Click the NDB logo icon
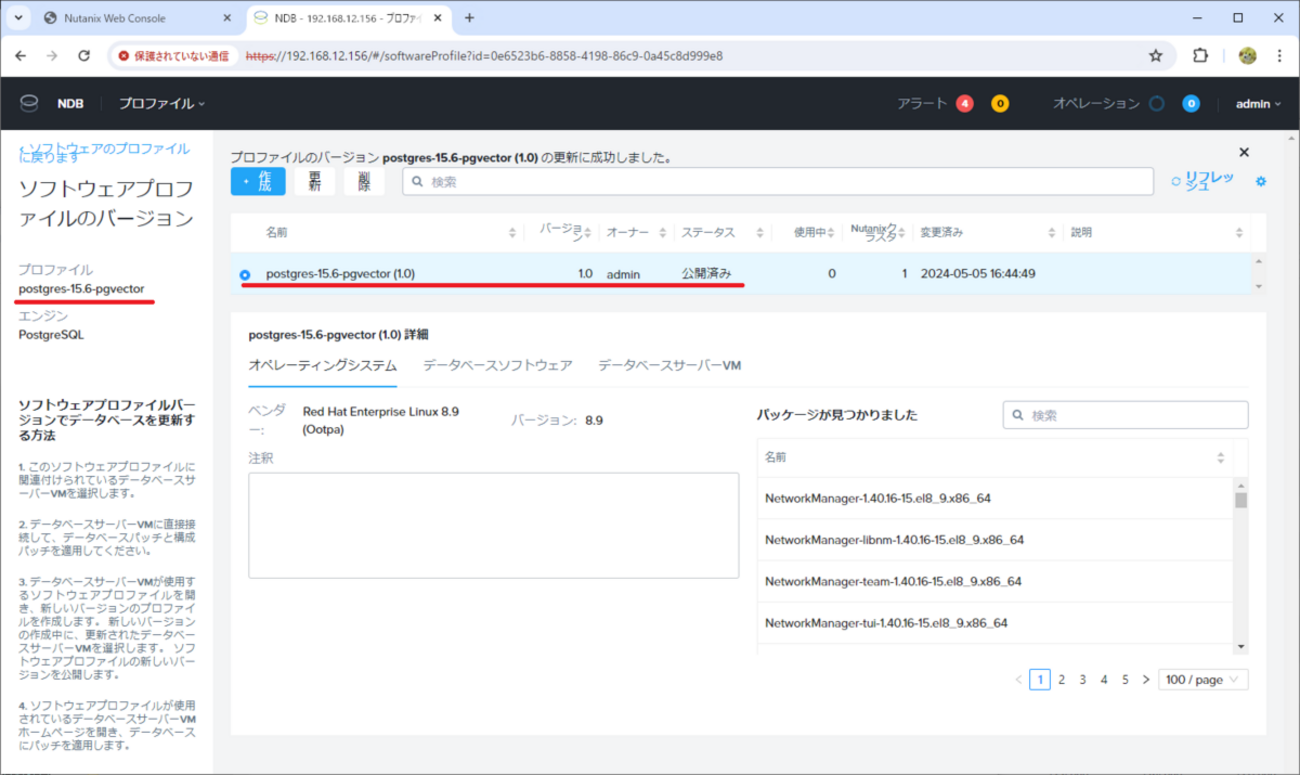This screenshot has width=1300, height=775. coord(28,104)
